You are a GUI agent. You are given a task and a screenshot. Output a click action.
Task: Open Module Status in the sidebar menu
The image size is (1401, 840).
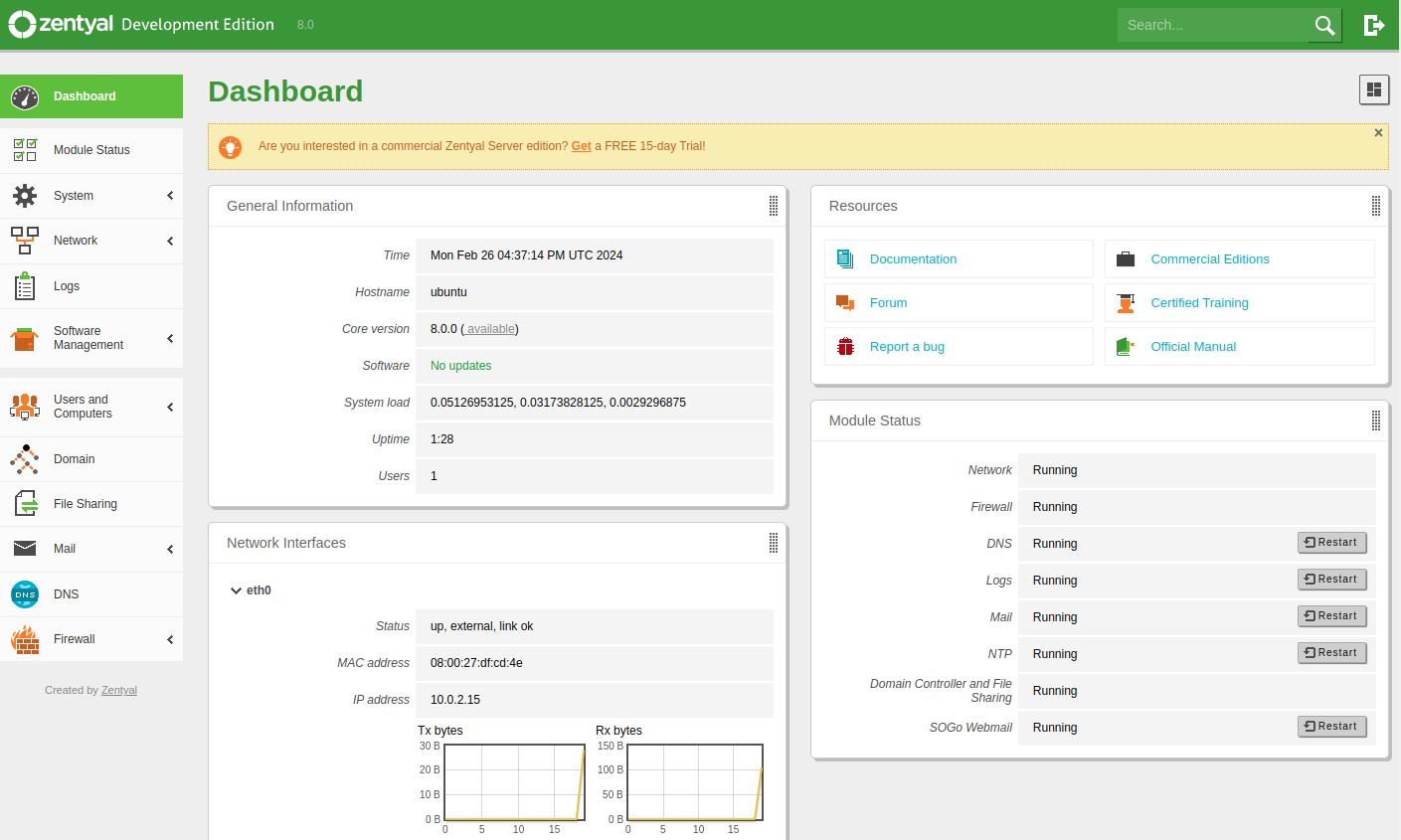pos(91,150)
